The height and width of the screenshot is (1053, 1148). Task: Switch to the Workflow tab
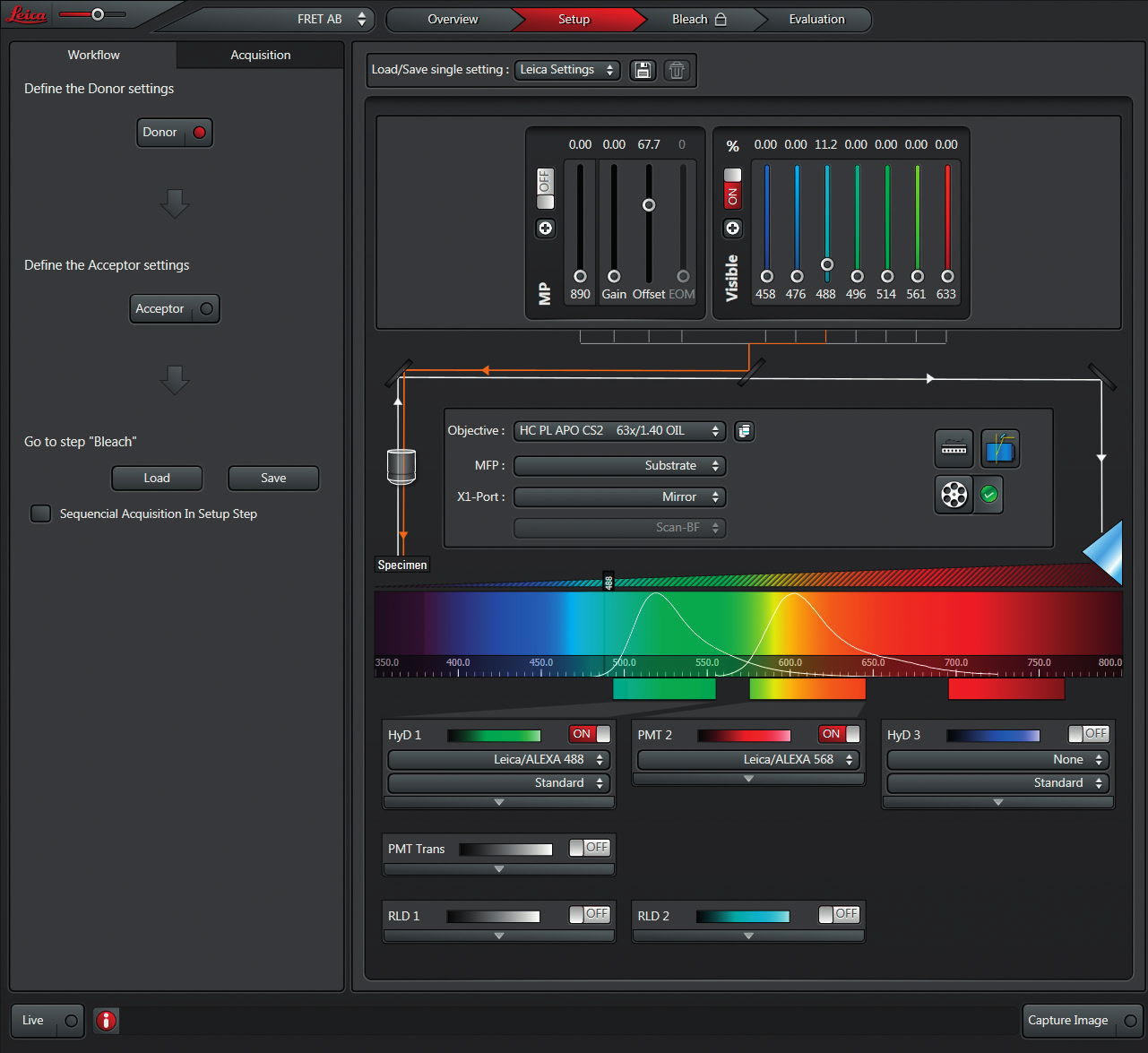pos(93,55)
